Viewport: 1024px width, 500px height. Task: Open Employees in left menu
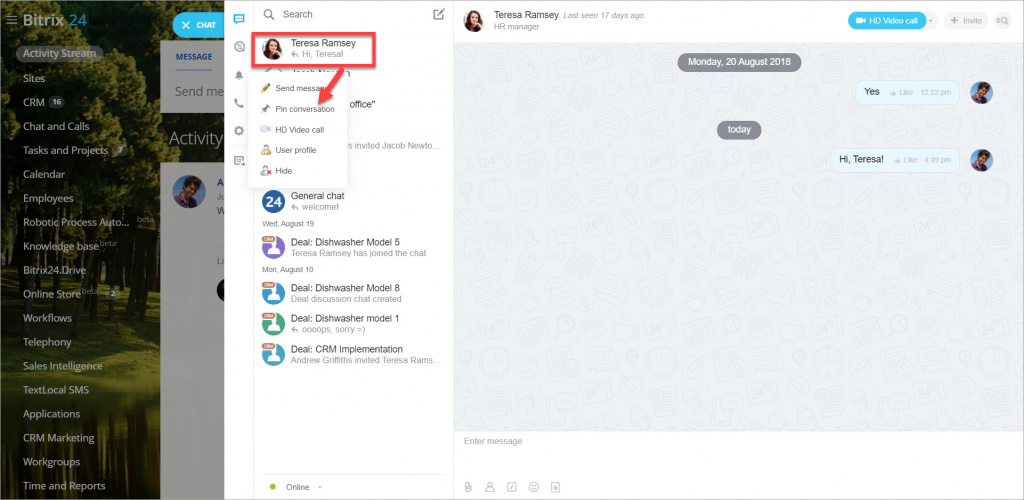[x=48, y=198]
